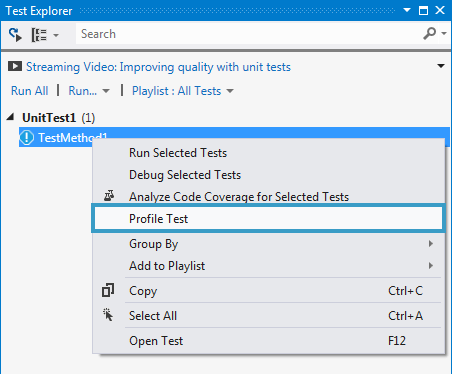The image size is (452, 374).
Task: Maximize the Test Explorer panel
Action: (423, 11)
